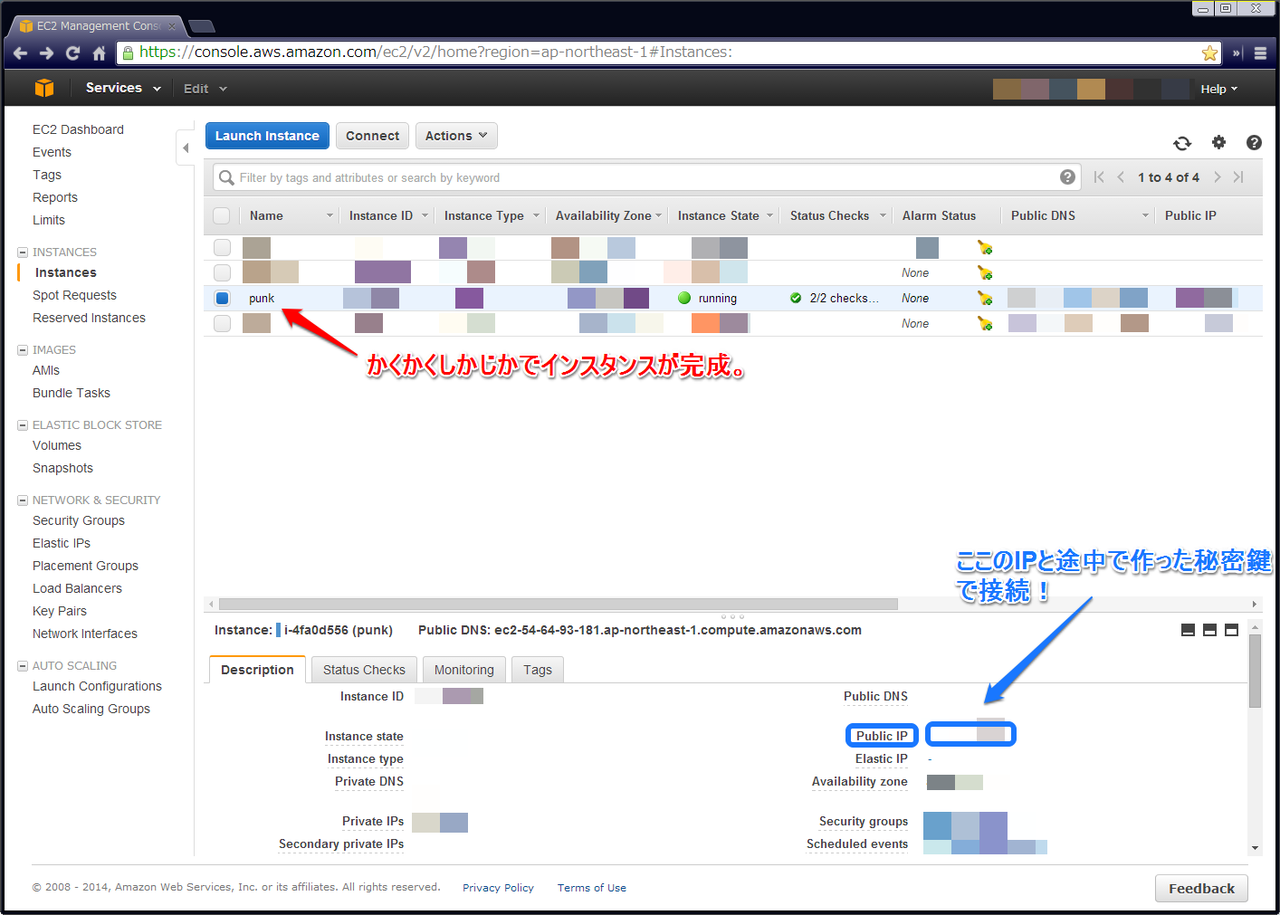1280x915 pixels.
Task: Open the Public DNS column dropdown arrow
Action: point(1146,216)
